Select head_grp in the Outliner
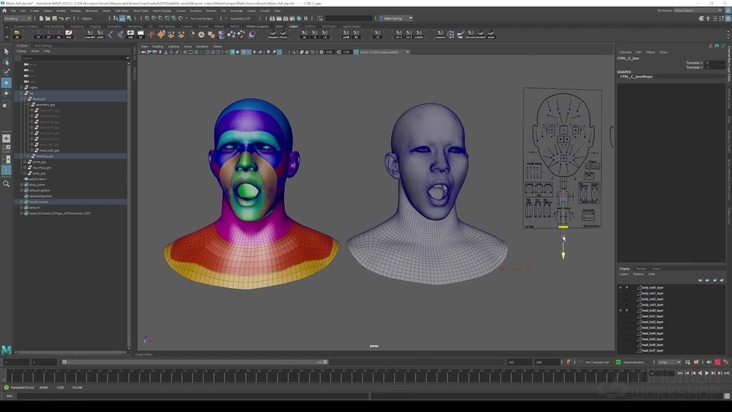Screen dimensions: 732x412 (39, 99)
